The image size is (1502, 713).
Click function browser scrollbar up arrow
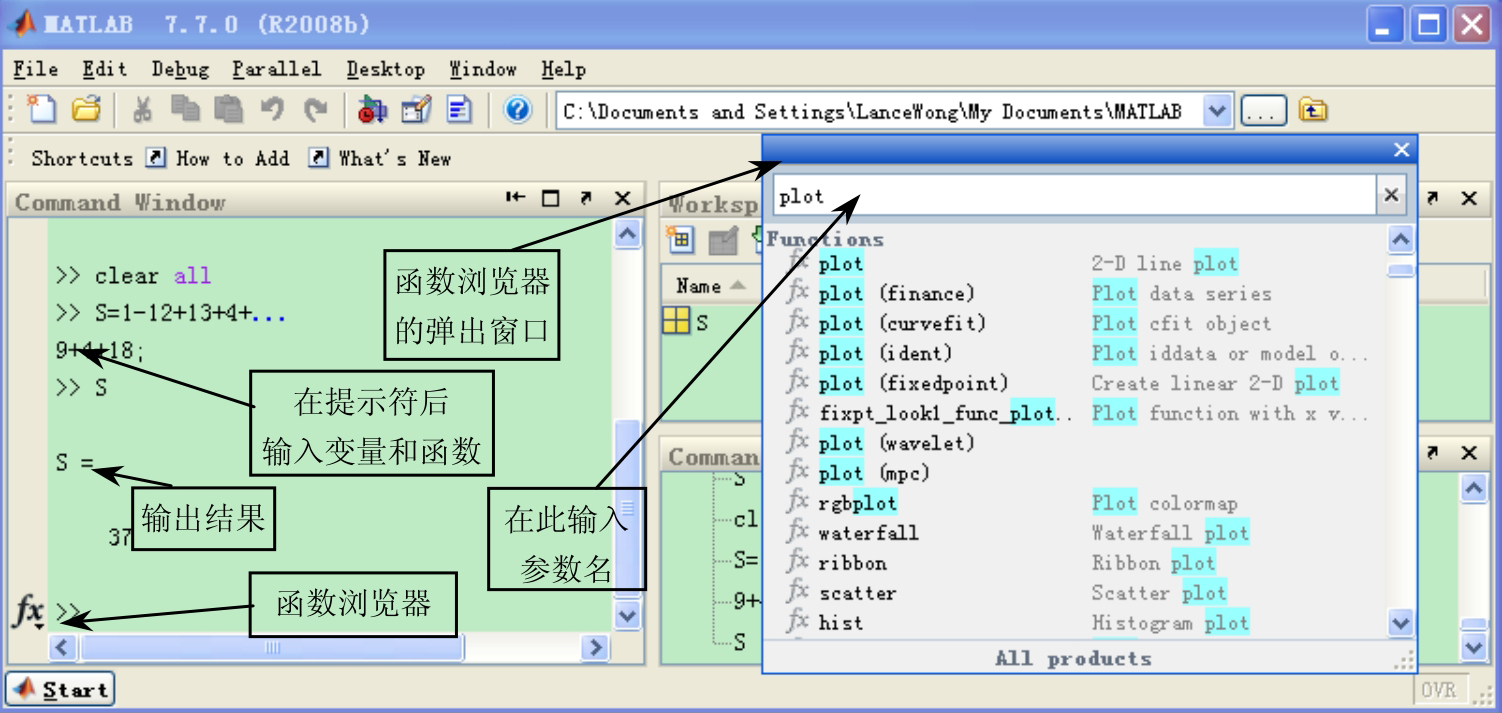[1402, 240]
